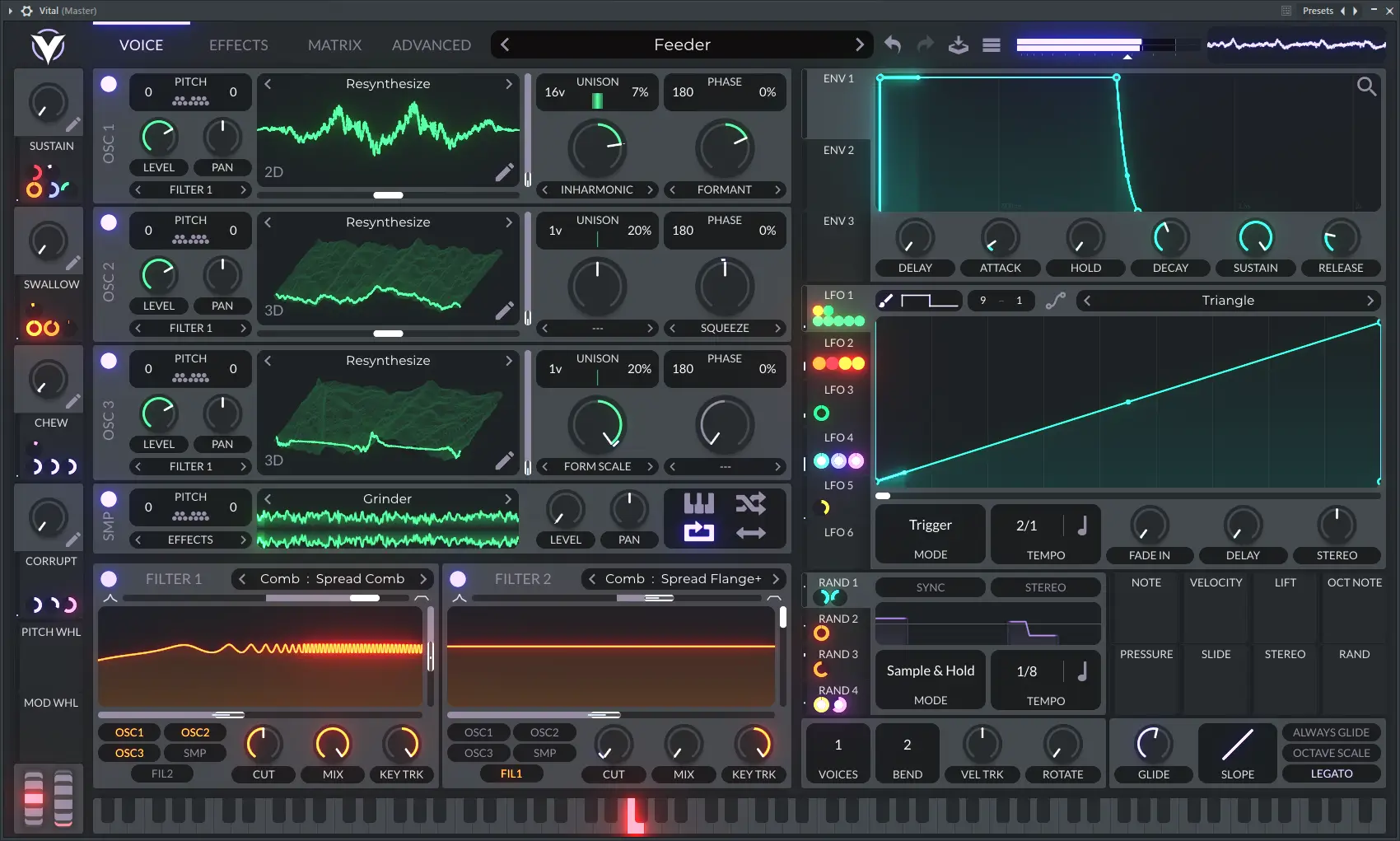Adjust envelope SUSTAIN knob

1255,238
